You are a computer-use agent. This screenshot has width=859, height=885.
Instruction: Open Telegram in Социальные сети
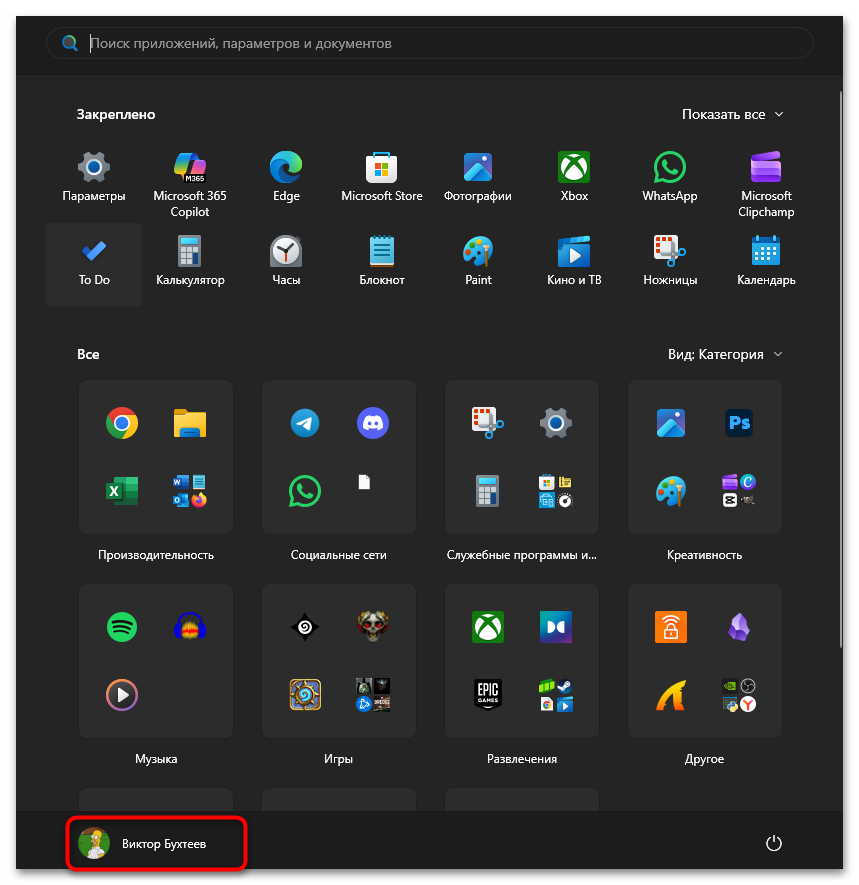(x=305, y=423)
